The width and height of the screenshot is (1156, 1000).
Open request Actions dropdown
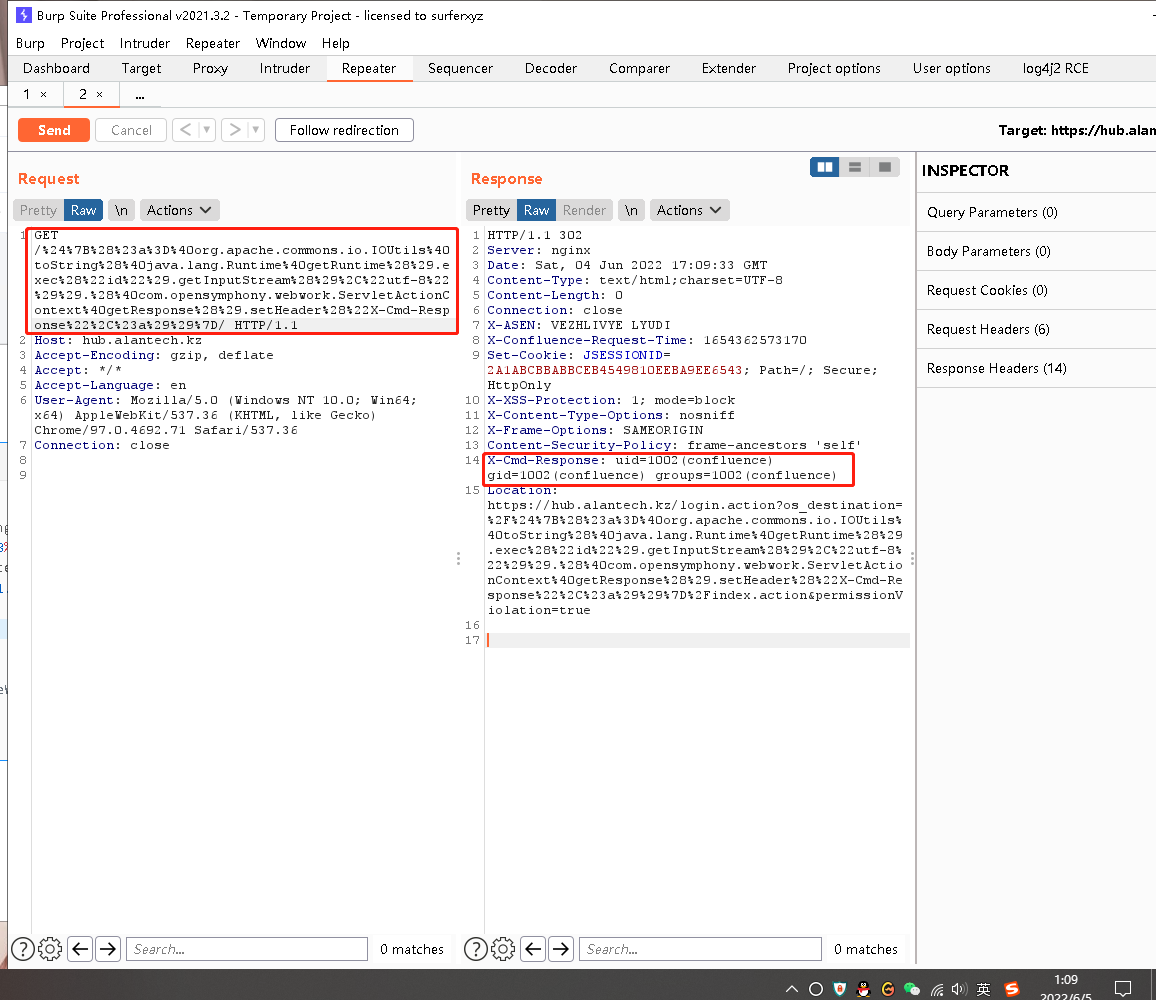[179, 210]
